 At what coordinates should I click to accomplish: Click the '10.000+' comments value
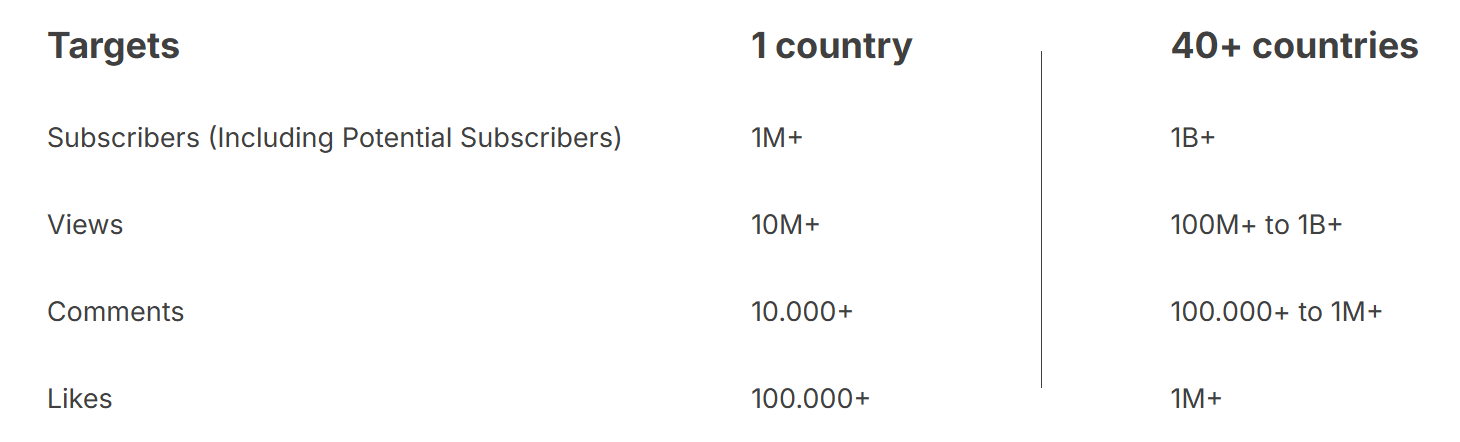tap(802, 312)
